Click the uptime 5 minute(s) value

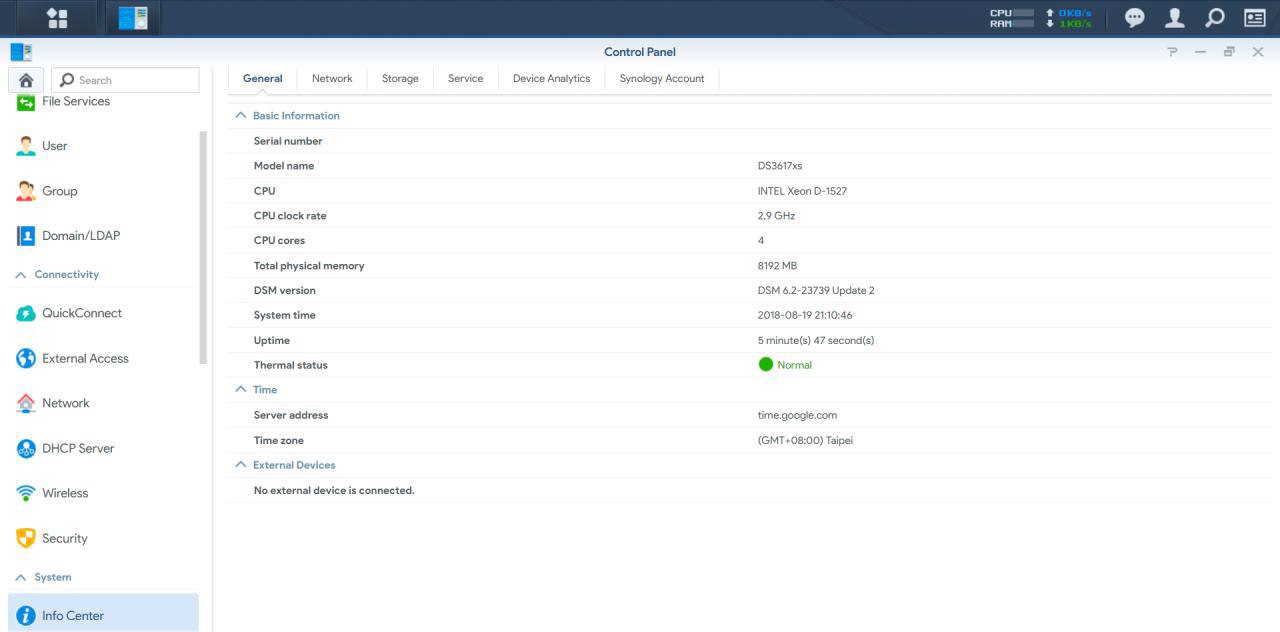(816, 341)
